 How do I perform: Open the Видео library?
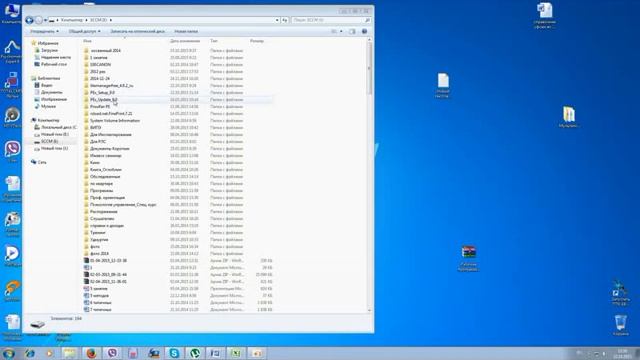click(x=47, y=85)
